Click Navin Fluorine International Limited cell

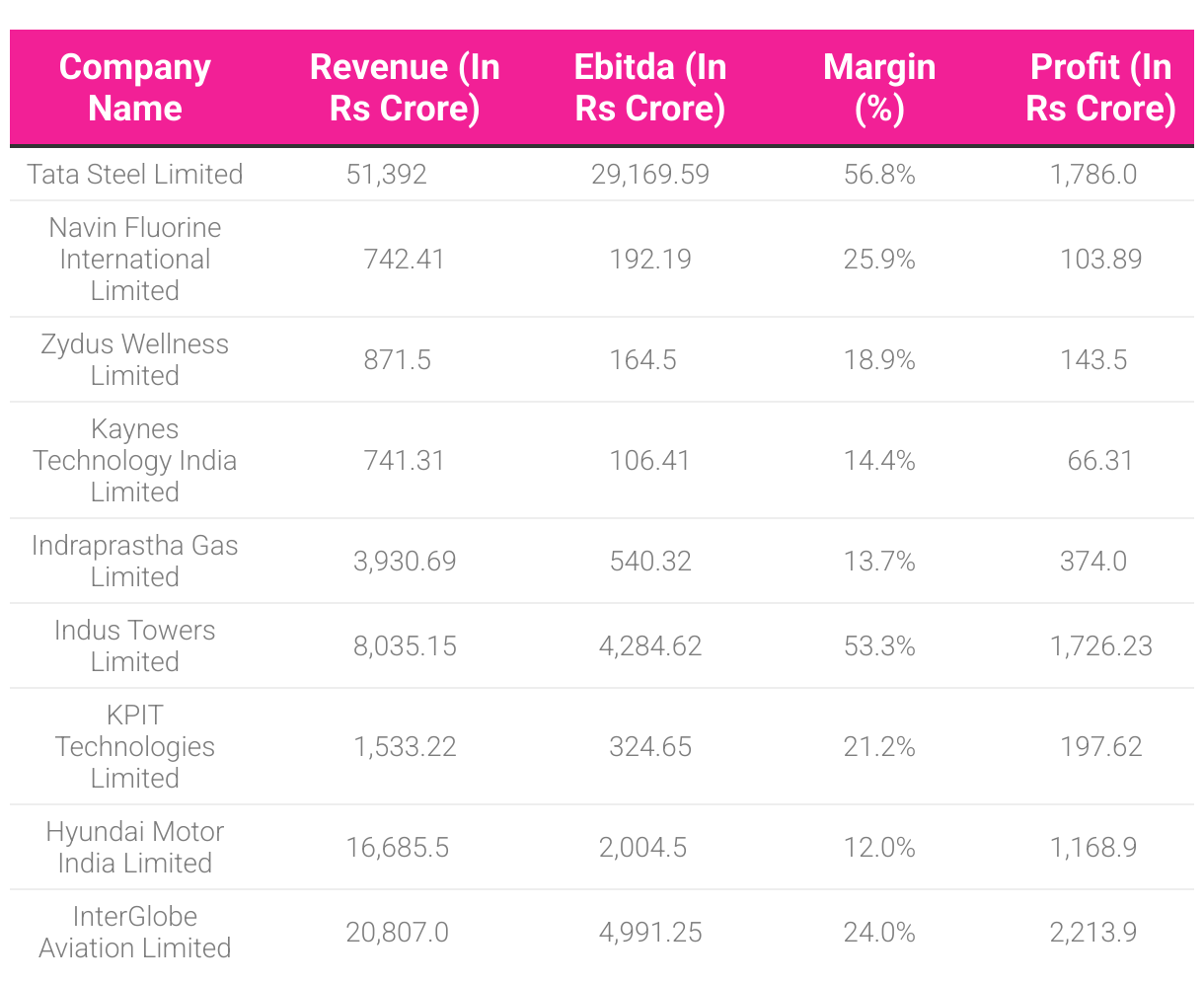[135, 259]
